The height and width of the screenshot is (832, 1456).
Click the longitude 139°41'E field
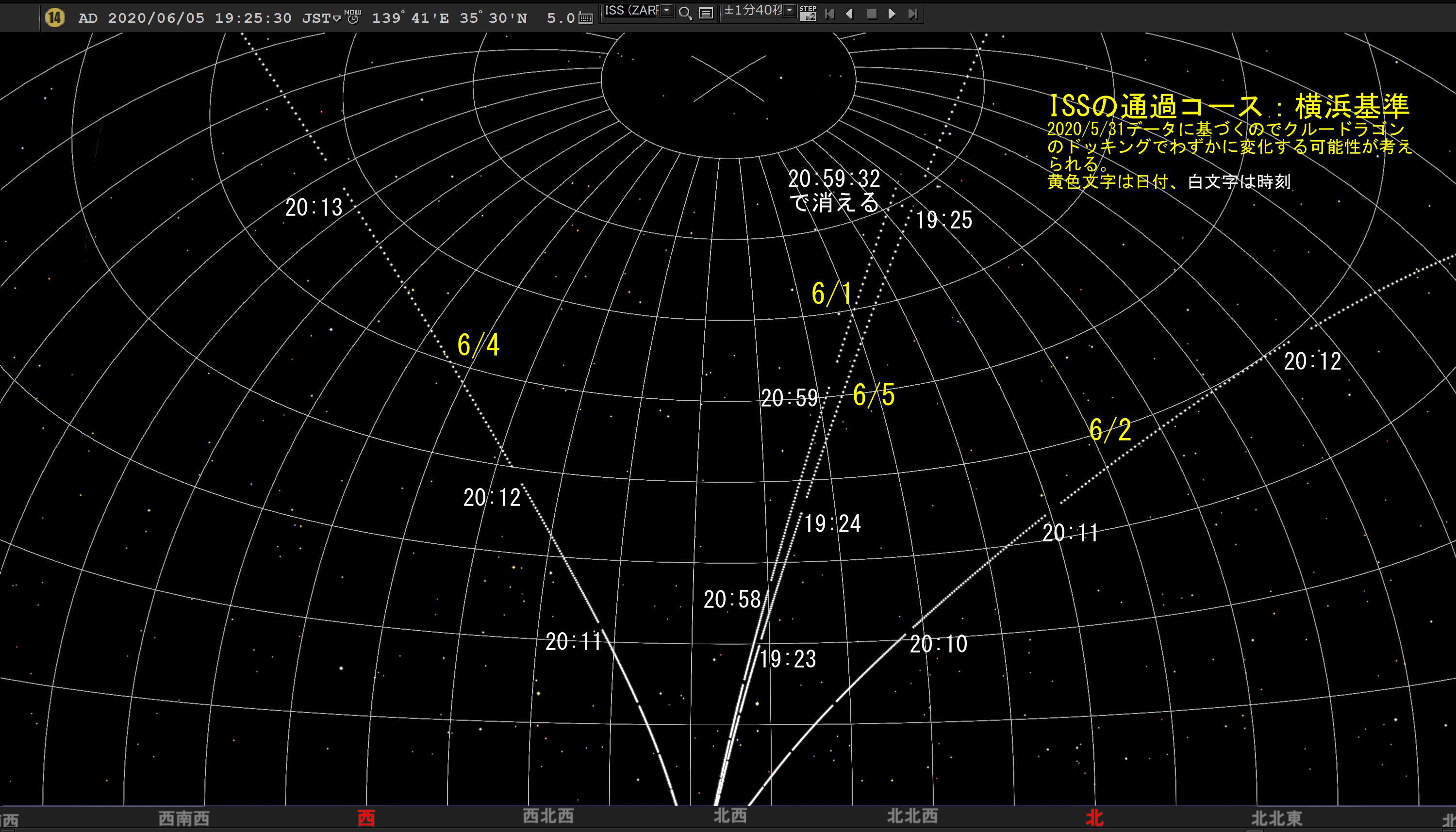point(411,18)
